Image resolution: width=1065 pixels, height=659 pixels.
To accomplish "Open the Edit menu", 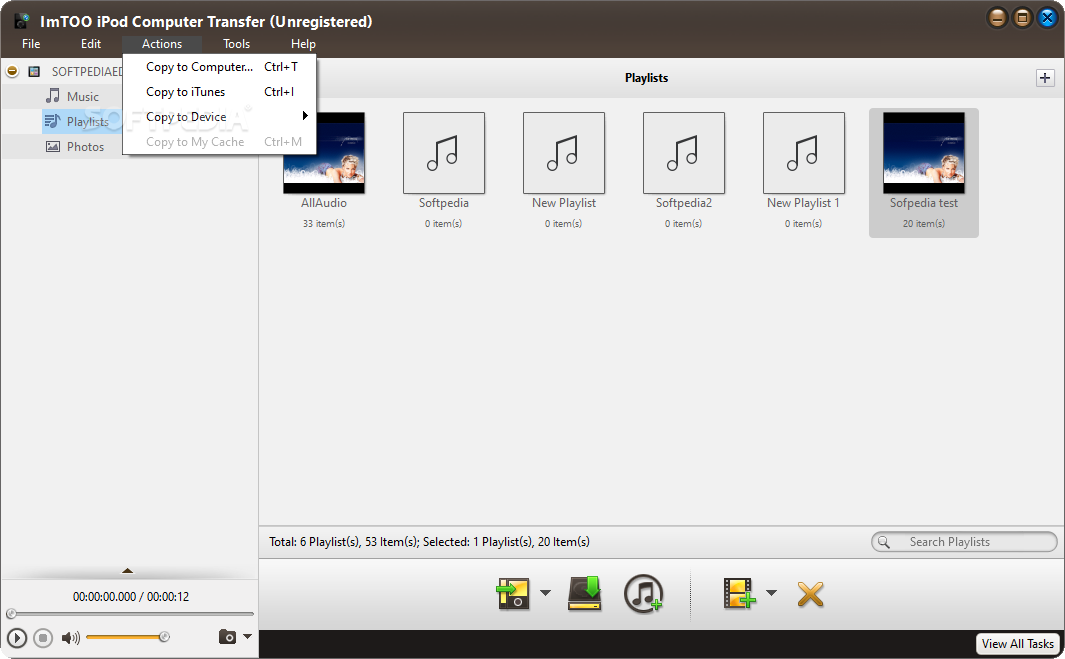I will (90, 43).
